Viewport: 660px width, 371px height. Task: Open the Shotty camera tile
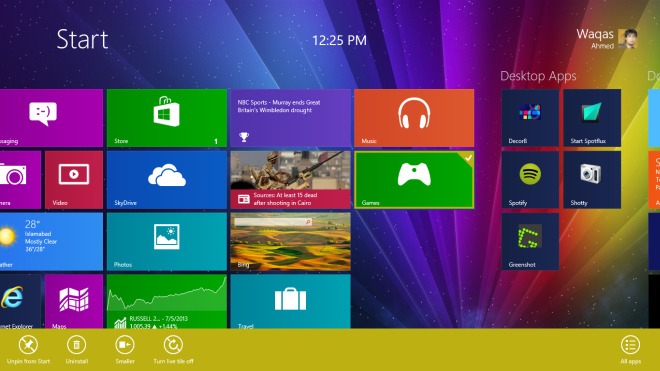pos(592,180)
